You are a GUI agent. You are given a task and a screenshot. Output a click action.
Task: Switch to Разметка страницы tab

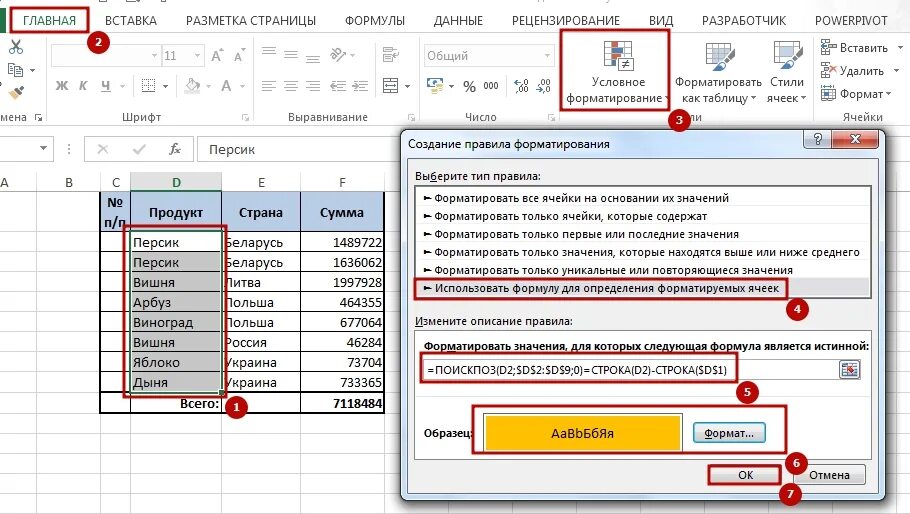tap(251, 20)
